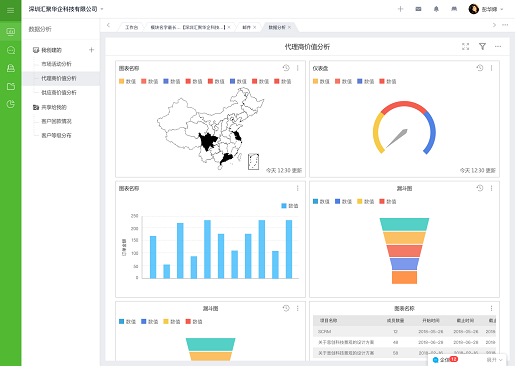The height and width of the screenshot is (366, 515).
Task: Open the mail envelope icon in top bar
Action: 418,9
